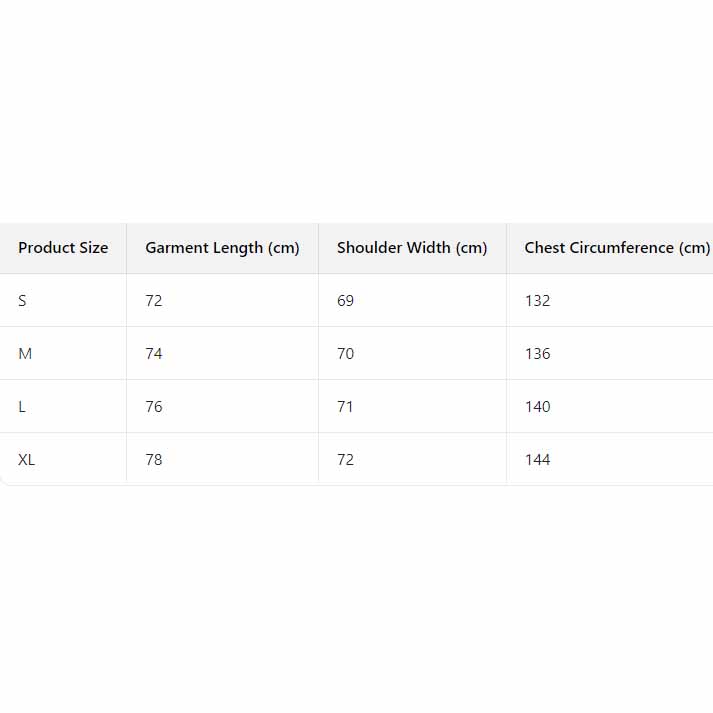Click the chest circumference value 132
The width and height of the screenshot is (713, 713).
pos(538,301)
